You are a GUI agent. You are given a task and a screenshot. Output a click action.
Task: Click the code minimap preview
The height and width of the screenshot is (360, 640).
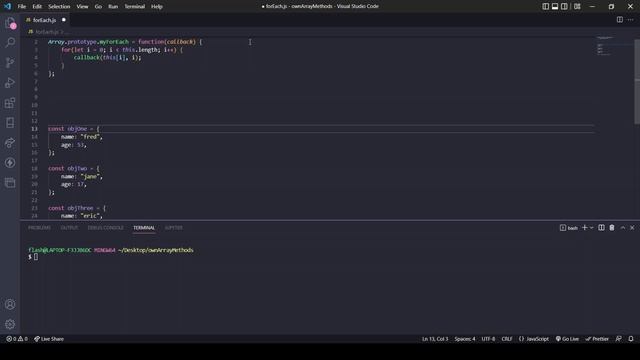(x=605, y=46)
